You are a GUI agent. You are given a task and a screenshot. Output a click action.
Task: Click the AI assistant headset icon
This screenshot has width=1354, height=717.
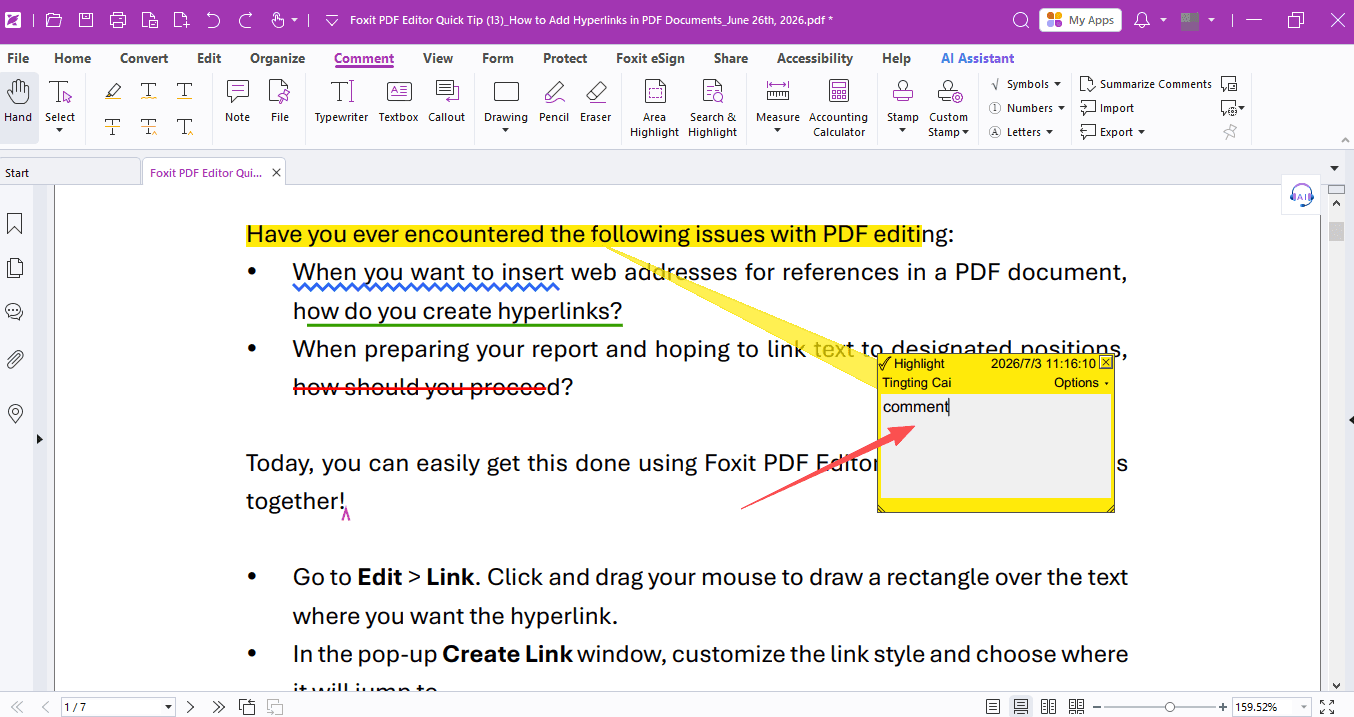(1302, 195)
